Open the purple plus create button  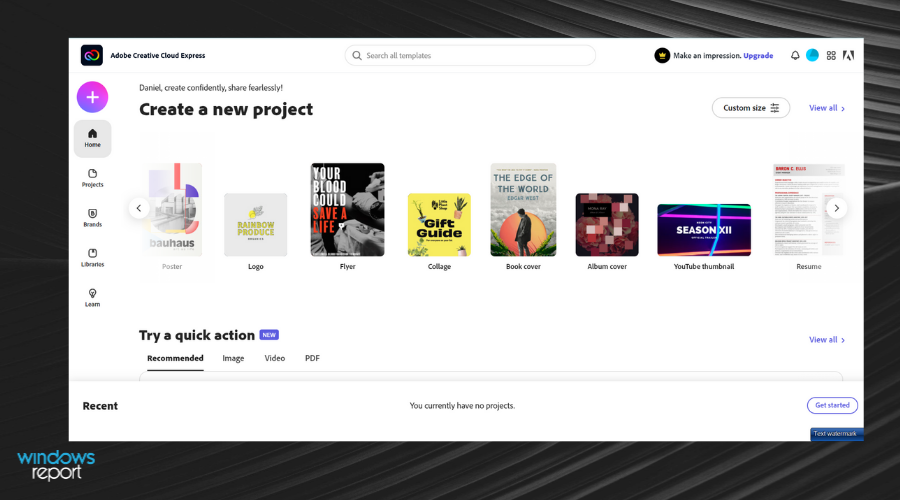click(92, 97)
